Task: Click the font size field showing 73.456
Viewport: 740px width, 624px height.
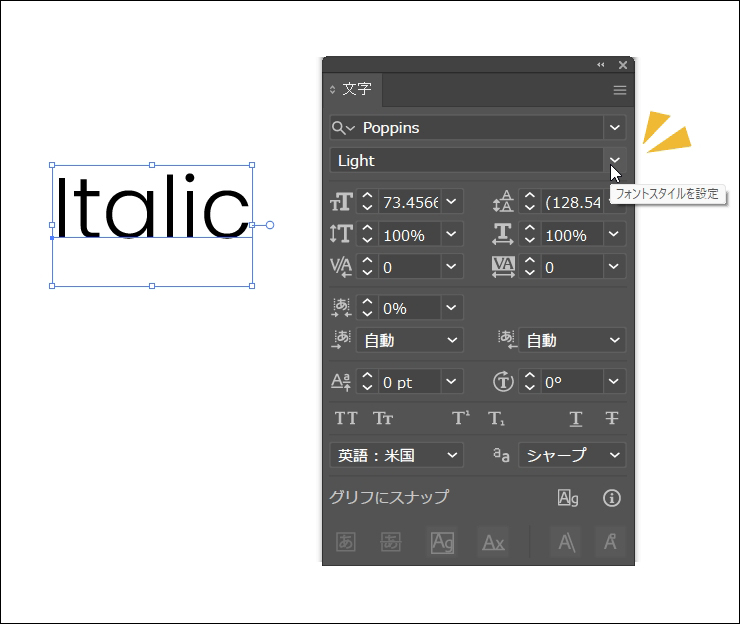Action: [x=410, y=203]
